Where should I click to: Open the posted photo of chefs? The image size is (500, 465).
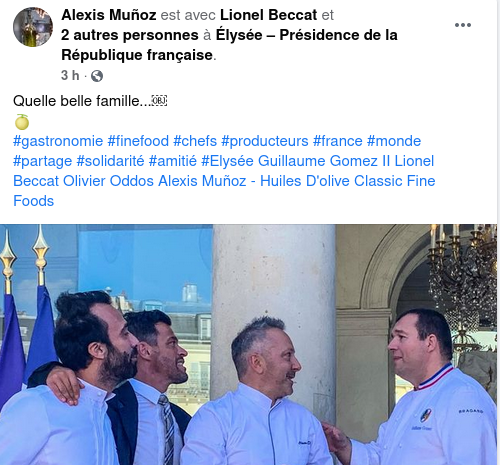pyautogui.click(x=248, y=344)
